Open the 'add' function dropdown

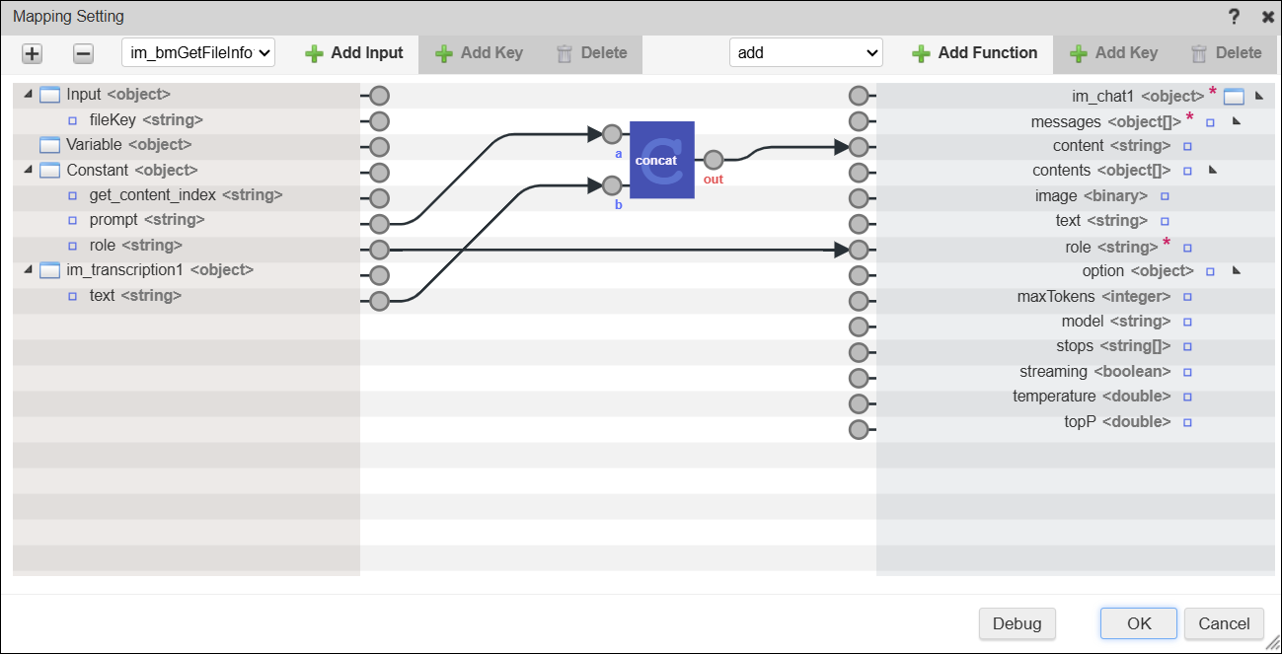(x=805, y=53)
